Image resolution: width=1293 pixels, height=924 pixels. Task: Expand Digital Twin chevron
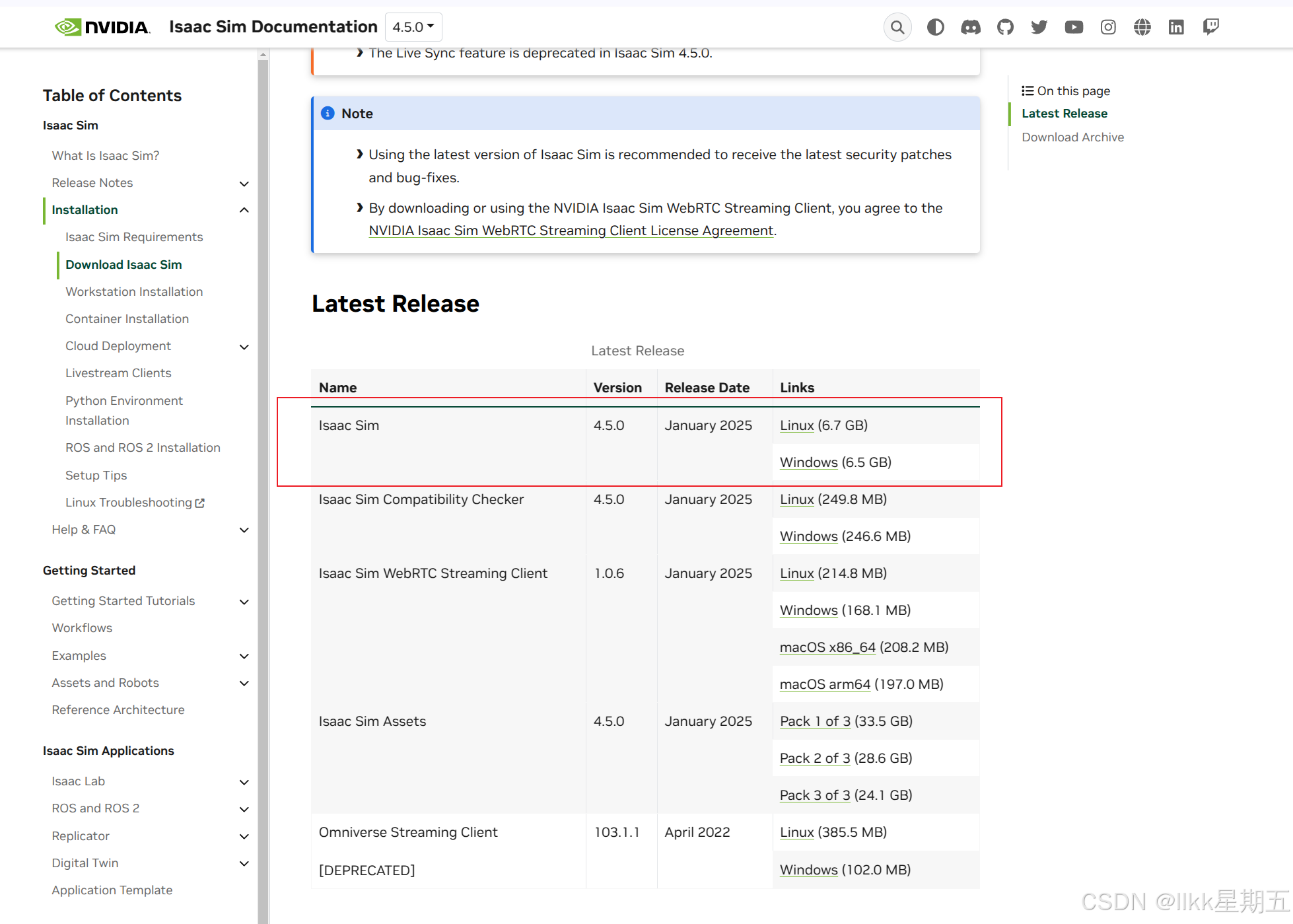point(244,863)
